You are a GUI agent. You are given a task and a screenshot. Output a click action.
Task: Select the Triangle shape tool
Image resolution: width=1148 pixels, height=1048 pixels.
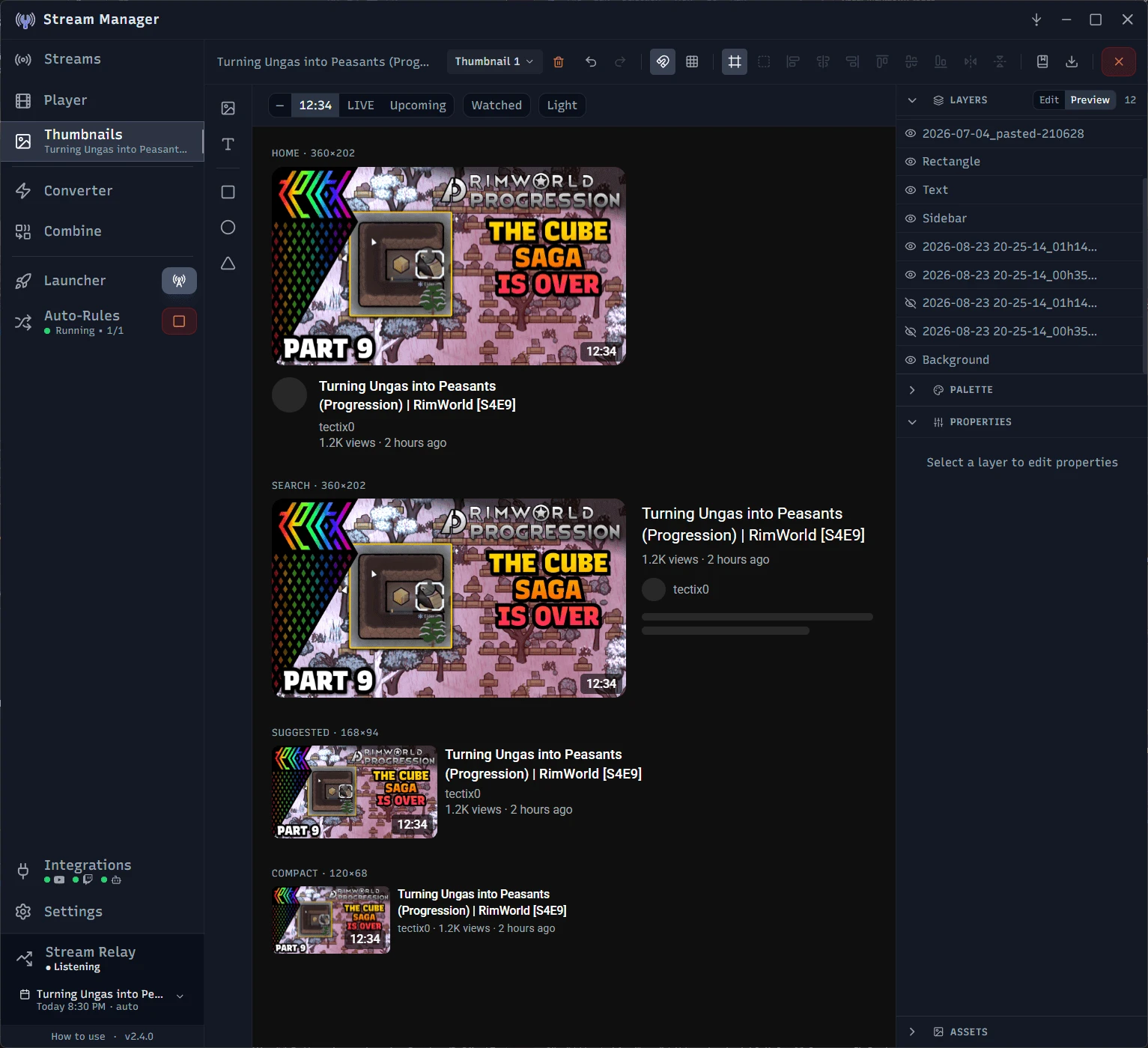[228, 263]
